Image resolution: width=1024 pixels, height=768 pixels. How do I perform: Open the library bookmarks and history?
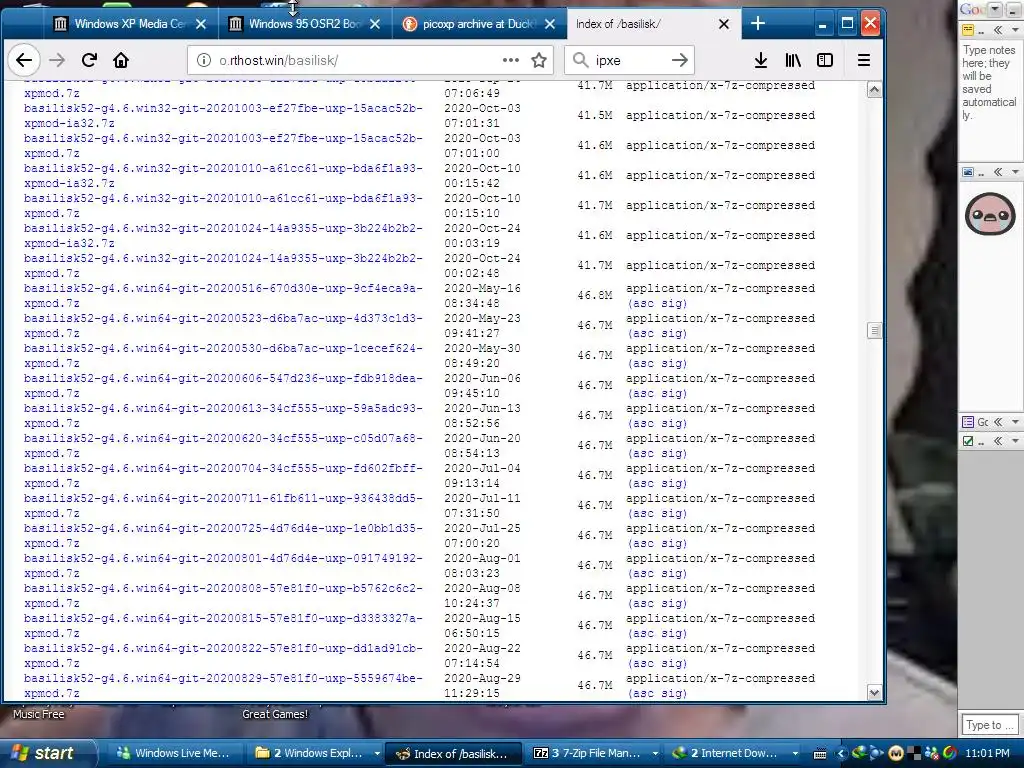tap(793, 60)
